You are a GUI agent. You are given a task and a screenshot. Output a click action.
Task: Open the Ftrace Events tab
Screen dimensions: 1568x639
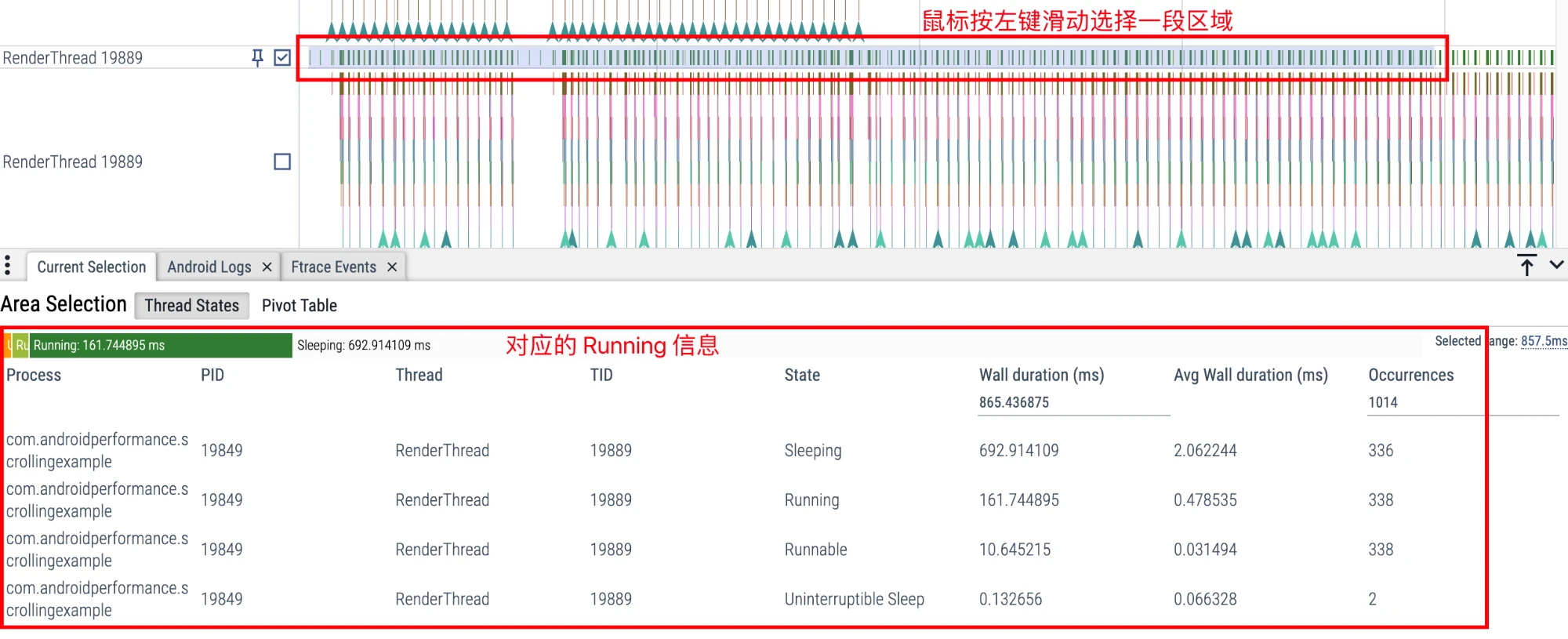click(333, 267)
